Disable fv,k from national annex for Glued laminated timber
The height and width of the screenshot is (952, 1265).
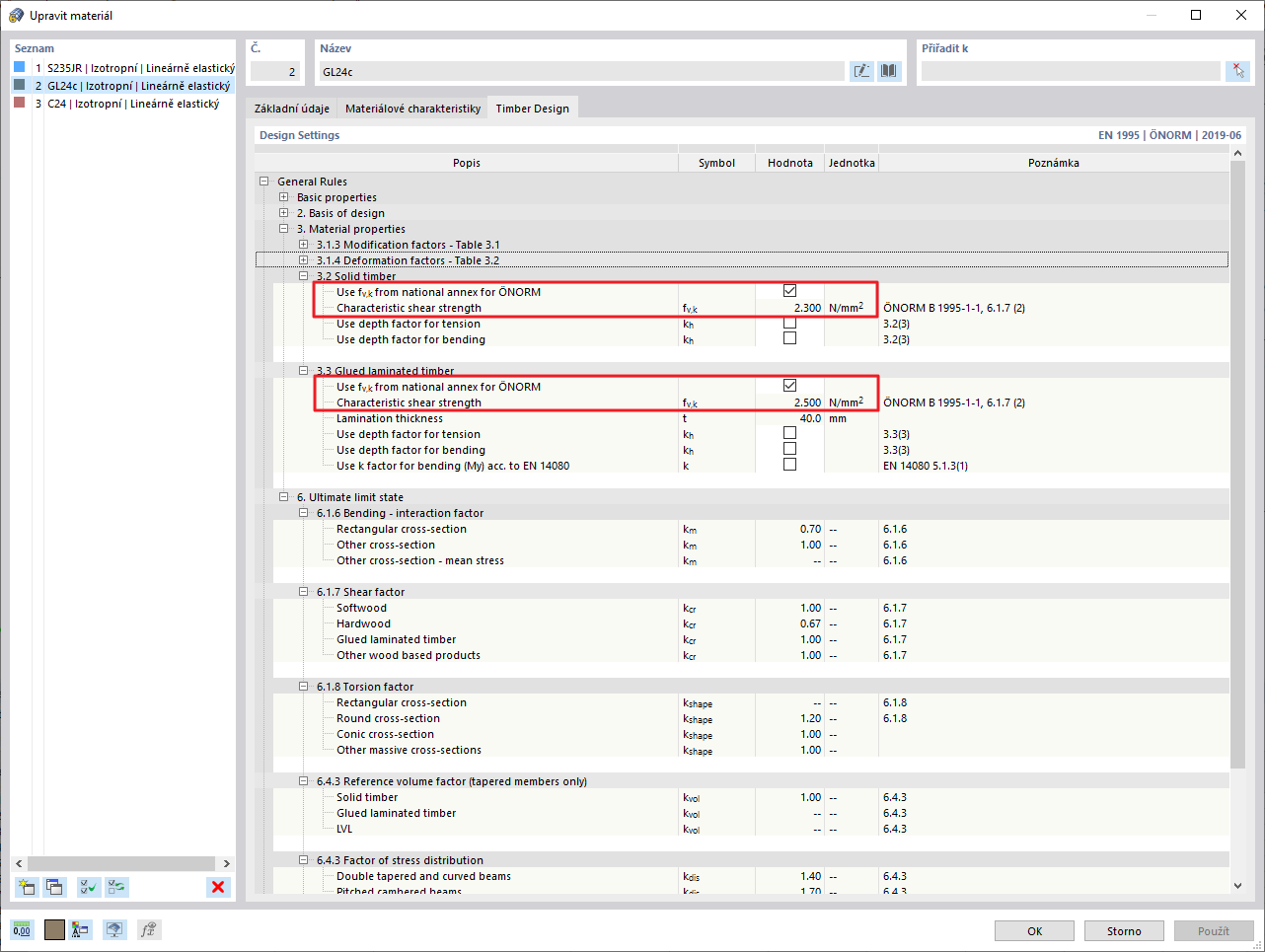(789, 385)
